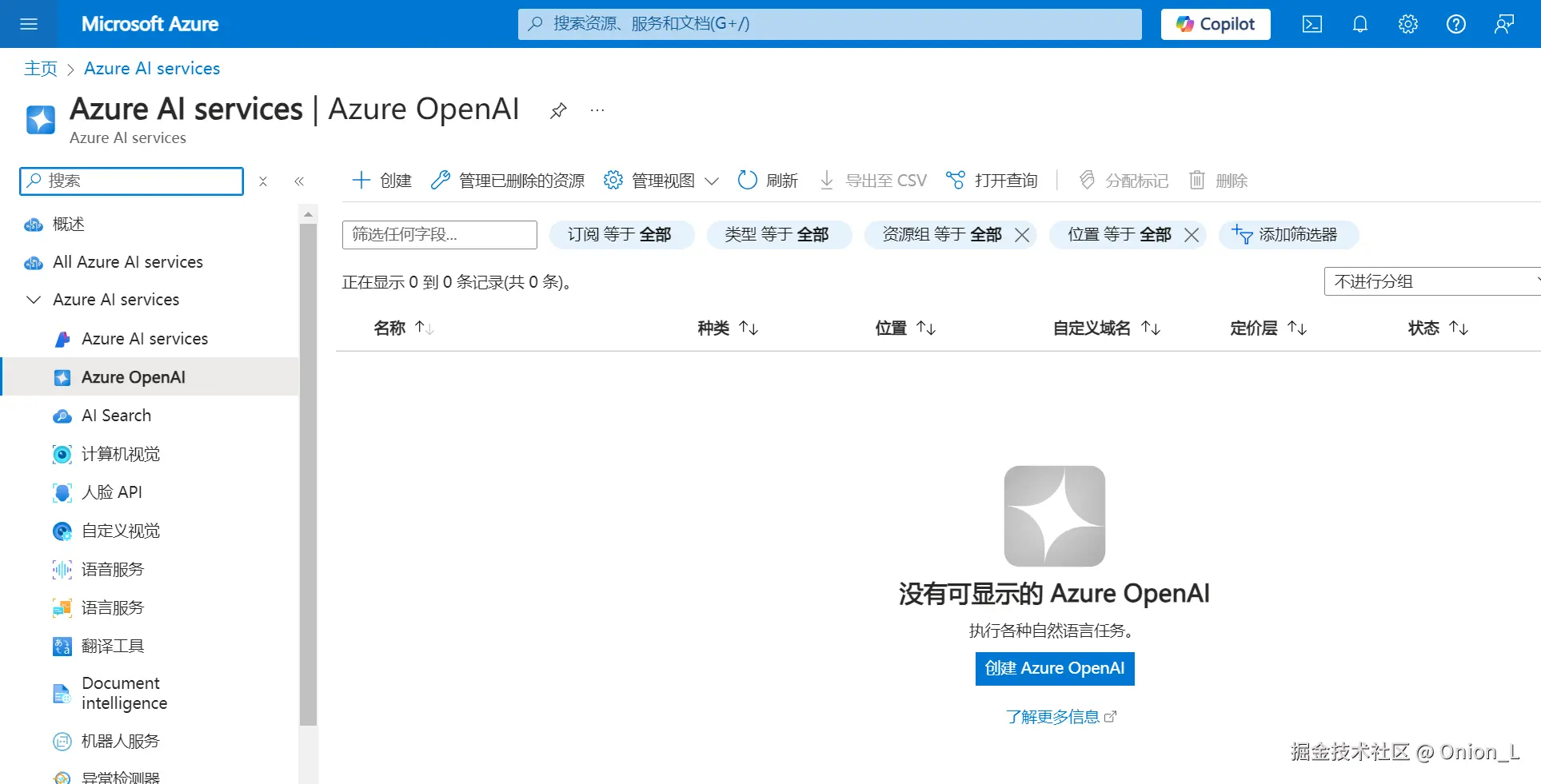Click the Azure AI services header icon
1541x784 pixels.
tap(41, 120)
